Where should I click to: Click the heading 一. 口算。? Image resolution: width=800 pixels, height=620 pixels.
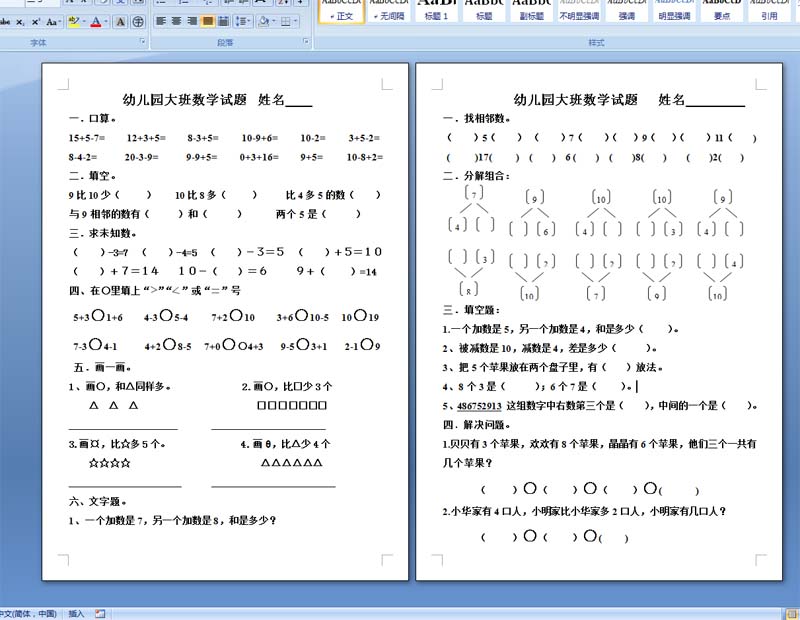tap(92, 118)
